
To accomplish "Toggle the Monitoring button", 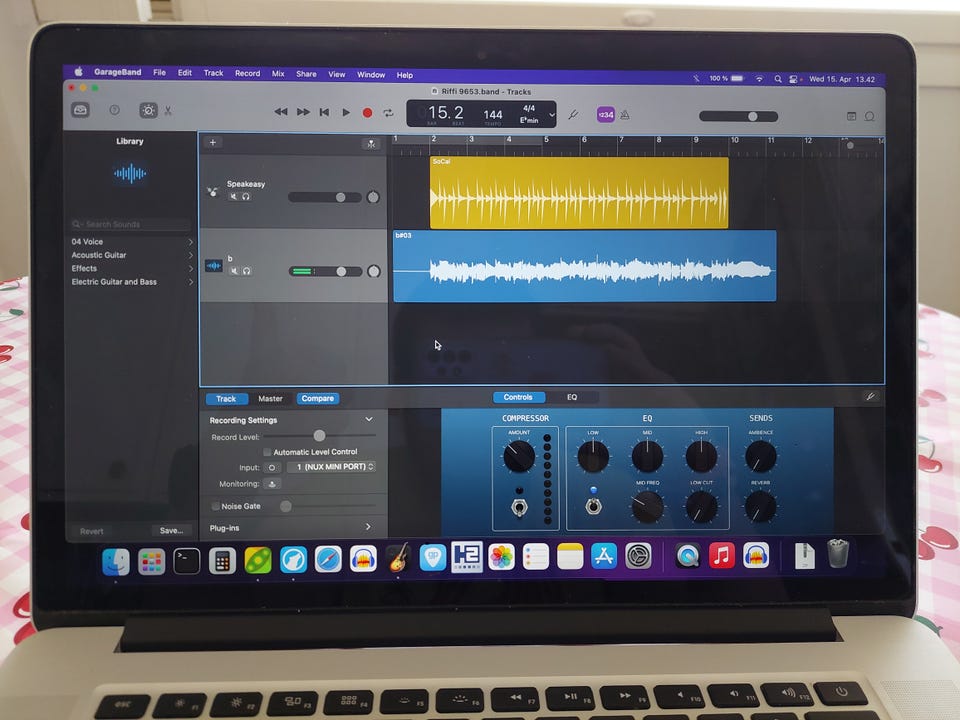I will point(272,484).
